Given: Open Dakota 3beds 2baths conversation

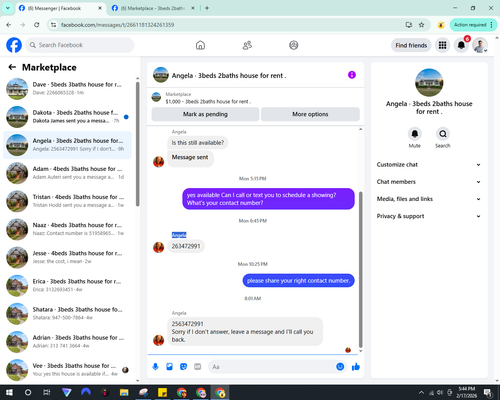Looking at the screenshot, I should click(x=68, y=117).
